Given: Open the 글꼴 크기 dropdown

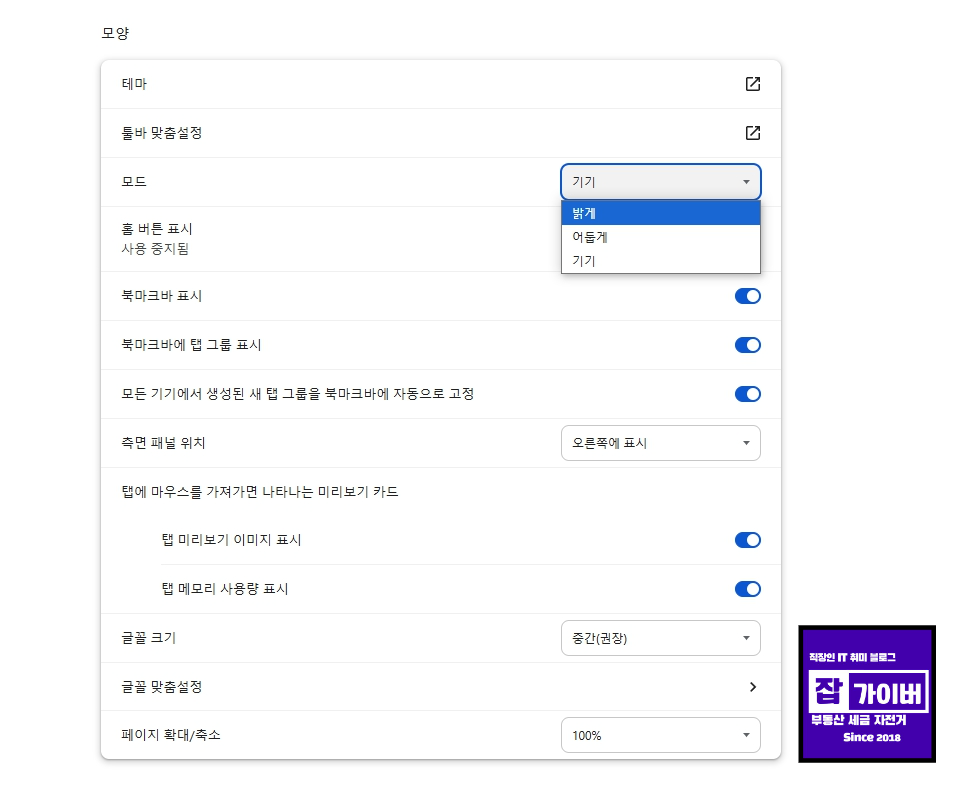Looking at the screenshot, I should (x=660, y=638).
